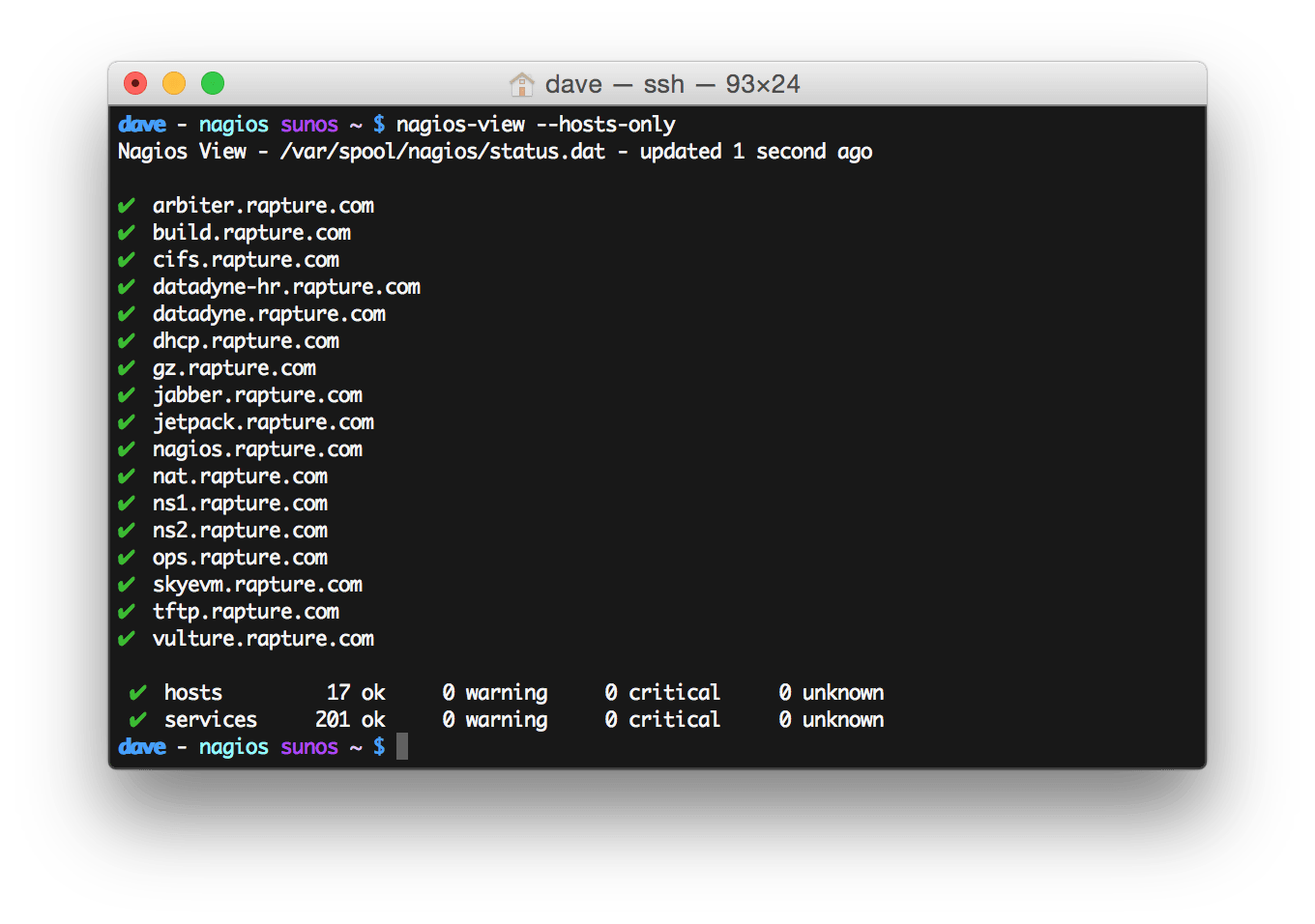Click '0 warning' in the hosts row
This screenshot has height=924, width=1315.
coord(495,693)
